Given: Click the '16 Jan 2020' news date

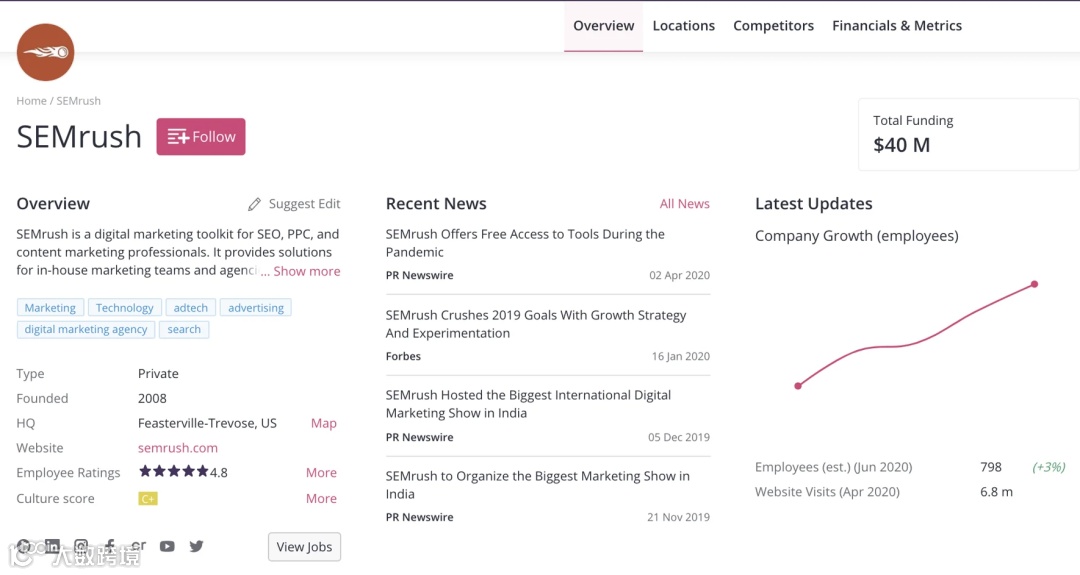Looking at the screenshot, I should 681,356.
